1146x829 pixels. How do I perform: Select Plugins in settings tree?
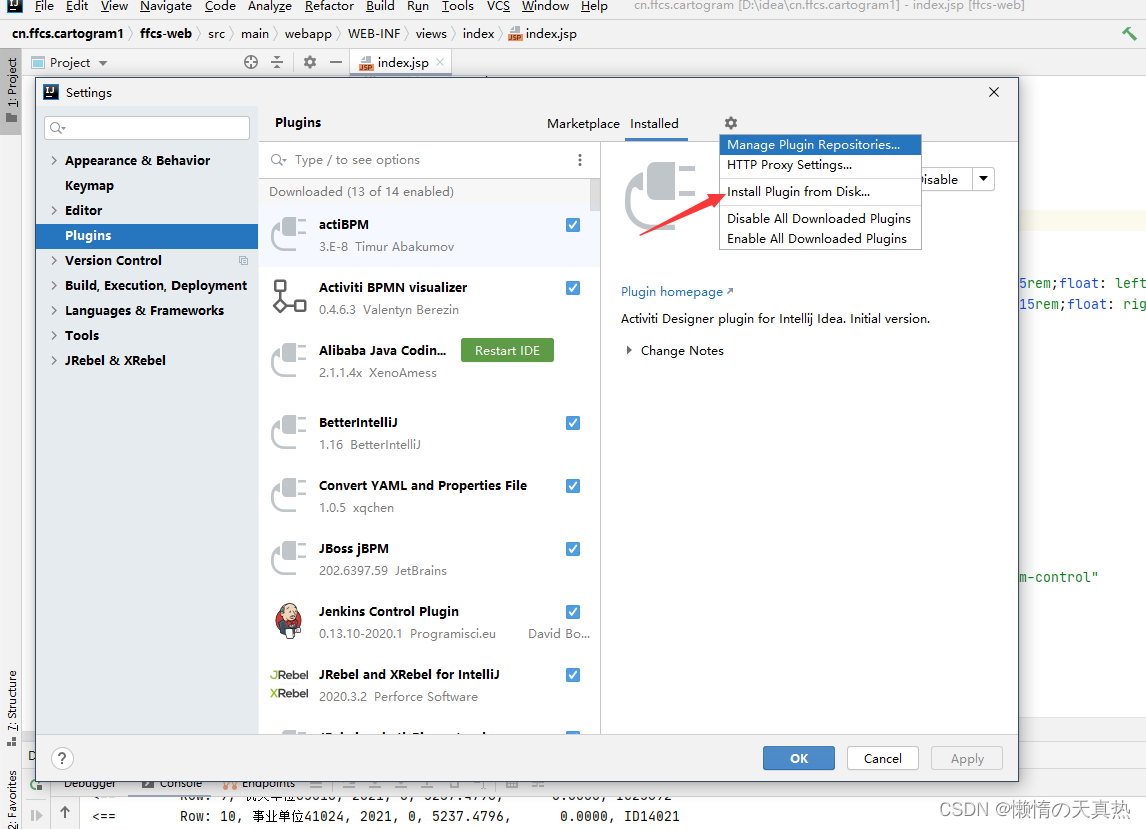point(147,235)
